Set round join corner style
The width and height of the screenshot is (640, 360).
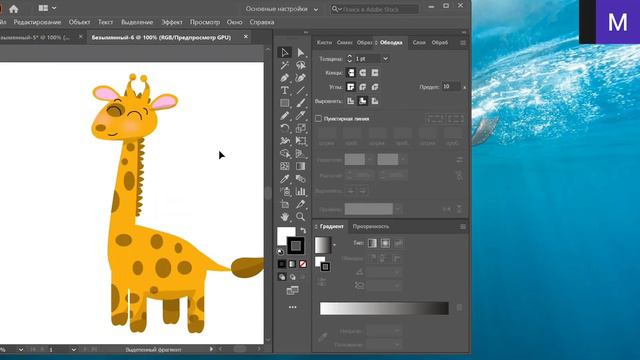[x=362, y=87]
